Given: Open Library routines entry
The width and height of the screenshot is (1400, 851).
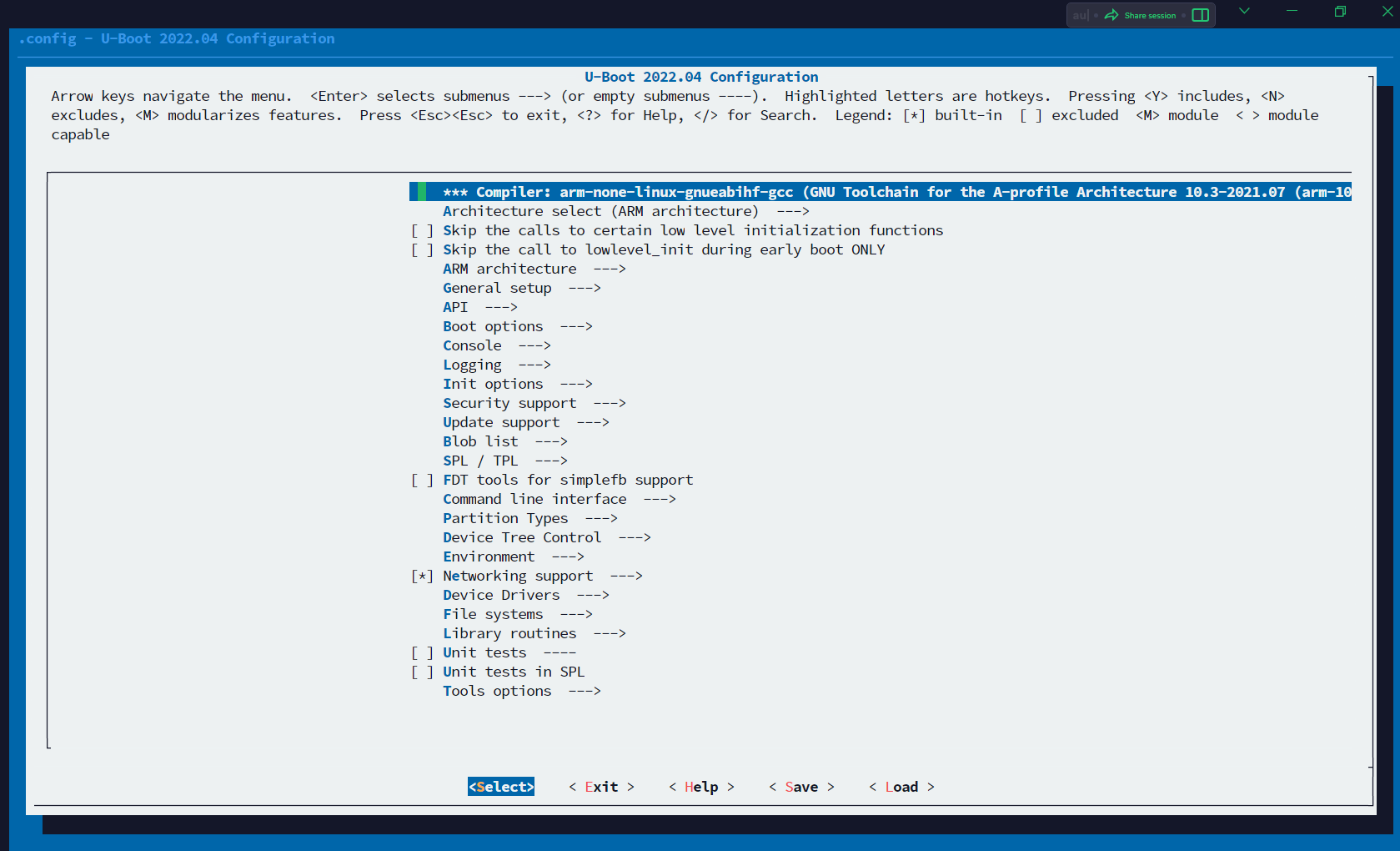Looking at the screenshot, I should (x=534, y=634).
